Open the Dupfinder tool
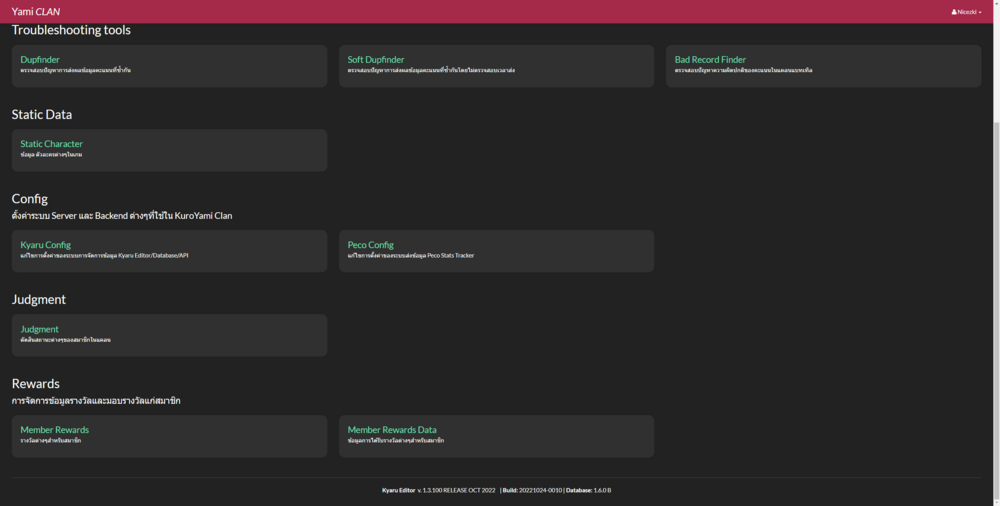This screenshot has width=1000, height=506. point(40,60)
